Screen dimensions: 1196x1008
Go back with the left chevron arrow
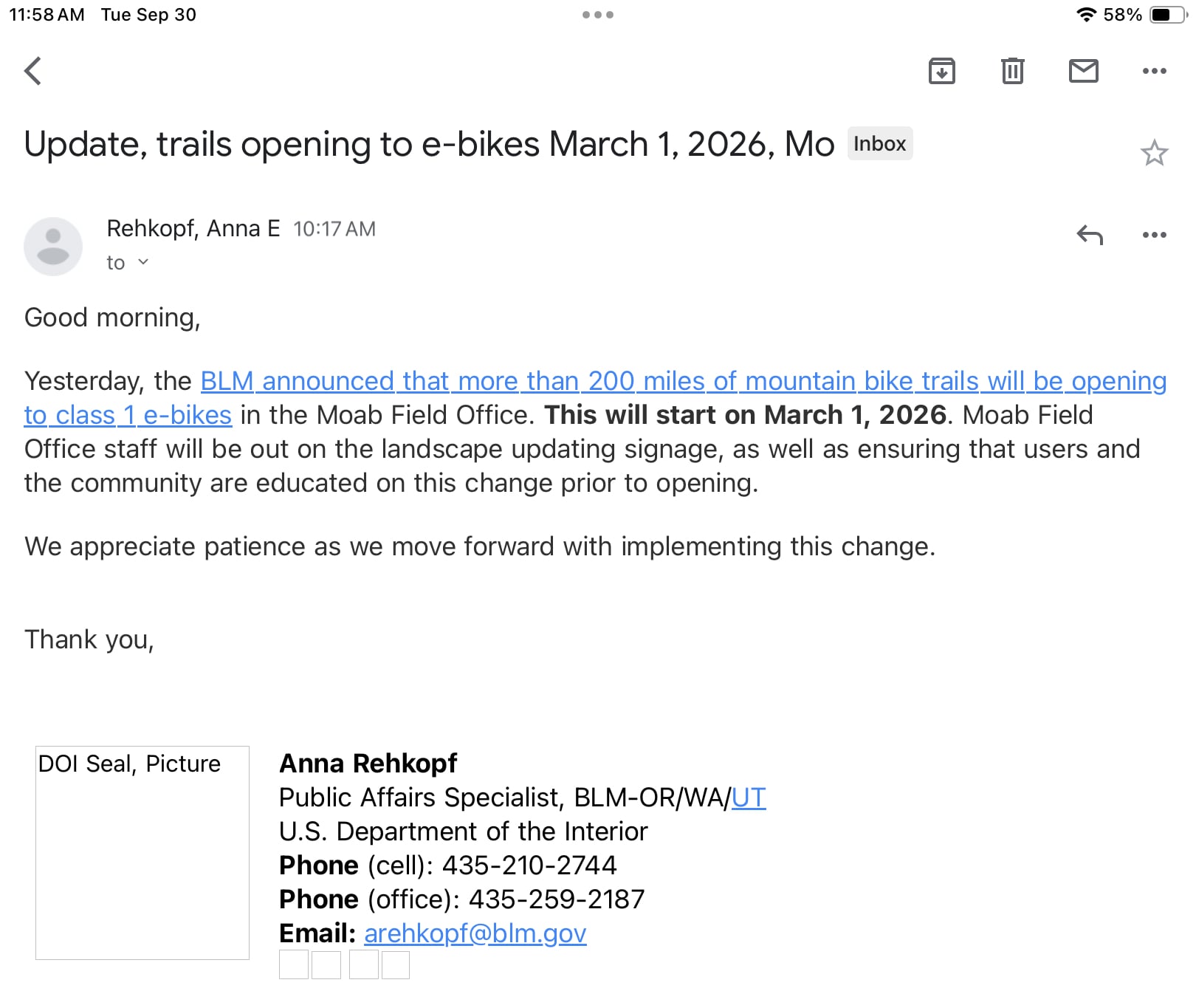point(32,72)
